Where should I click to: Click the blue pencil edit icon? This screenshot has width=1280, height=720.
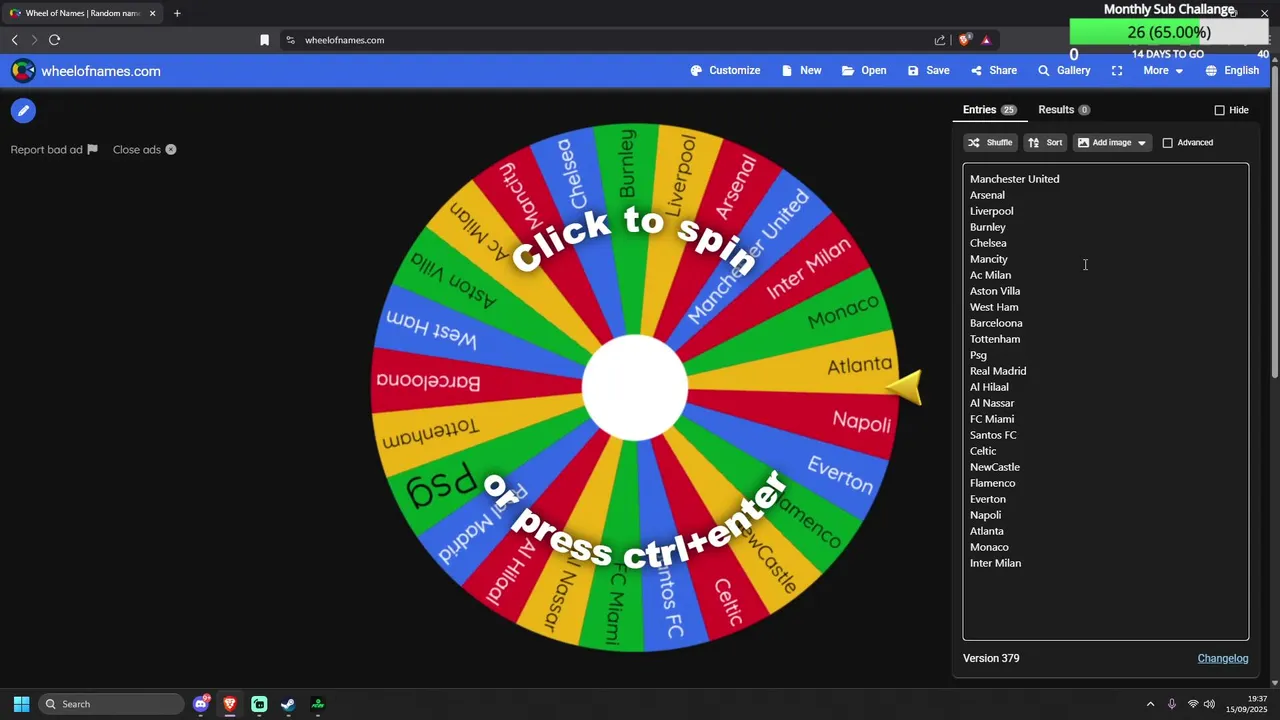coord(23,111)
